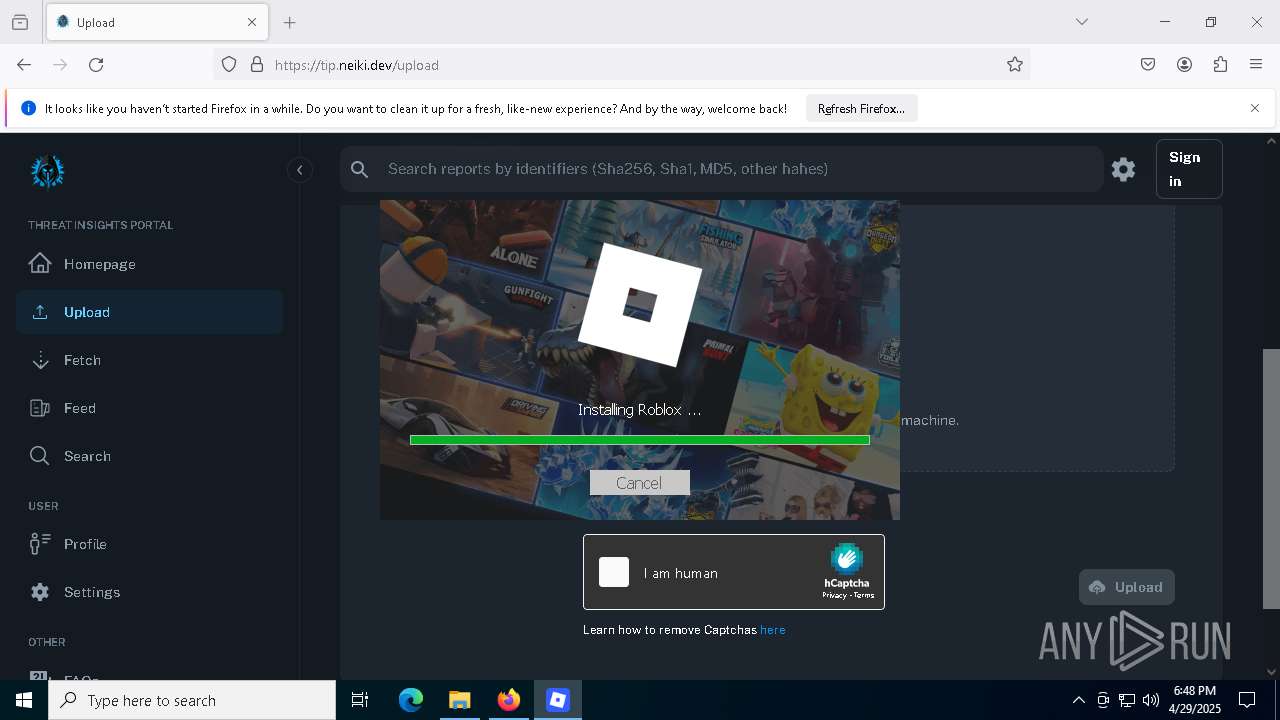Screen dimensions: 1280x720
Task: Open File Explorer from the taskbar
Action: pyautogui.click(x=459, y=700)
